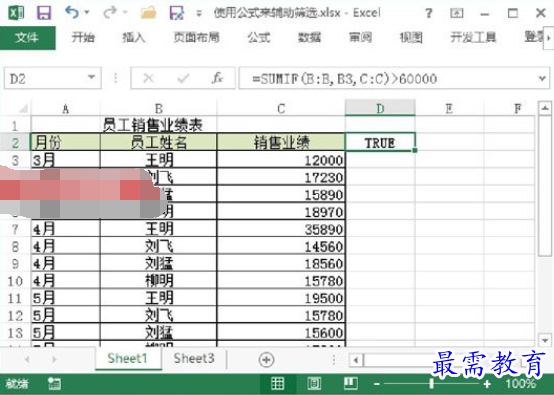Screen dimensions: 554x395
Task: Switch to the Sheet3 tab
Action: tap(194, 359)
